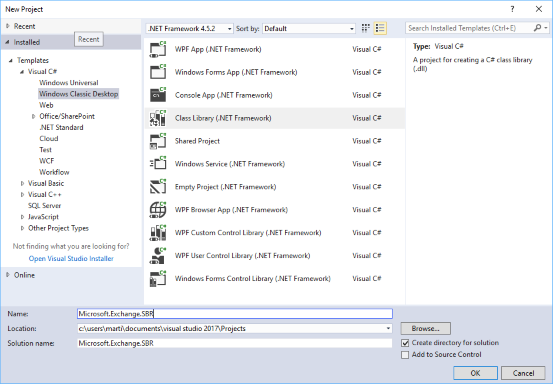Screen dimensions: 553x384
Task: Click the Browse... button
Action: pyautogui.click(x=425, y=329)
